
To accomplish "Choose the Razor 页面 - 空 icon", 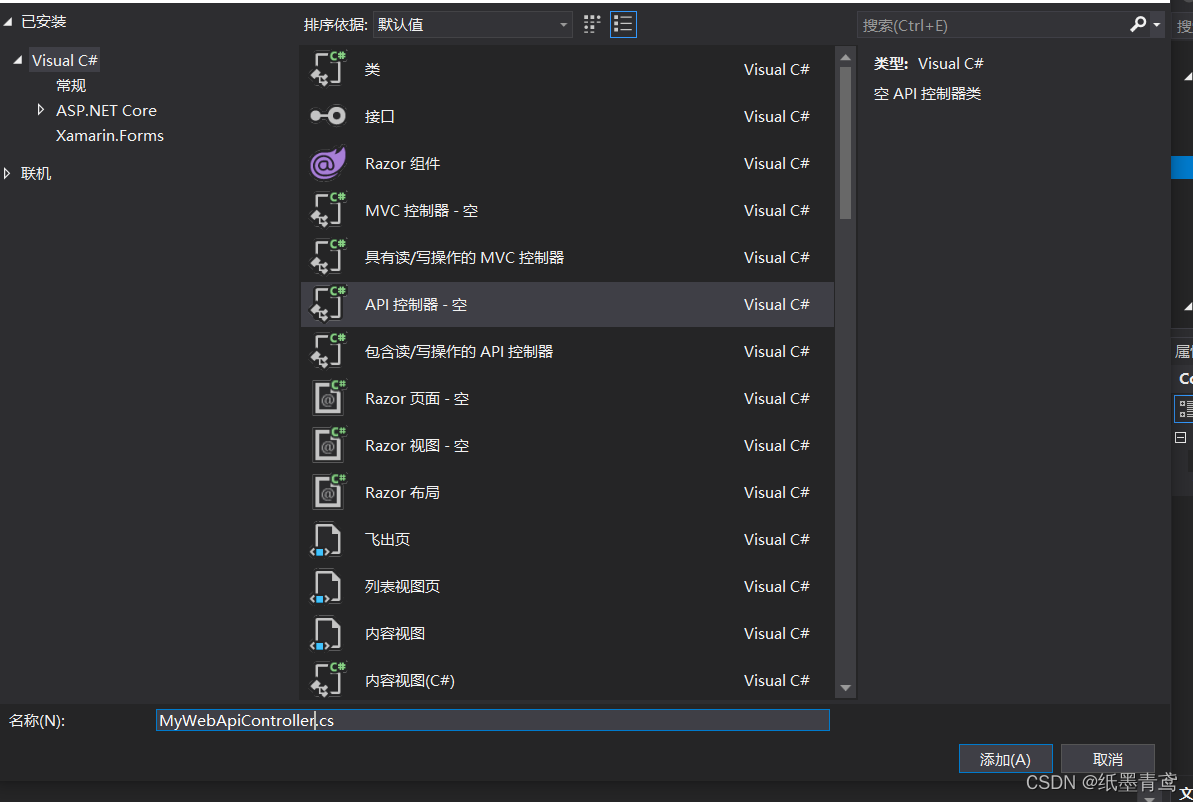I will click(x=328, y=398).
